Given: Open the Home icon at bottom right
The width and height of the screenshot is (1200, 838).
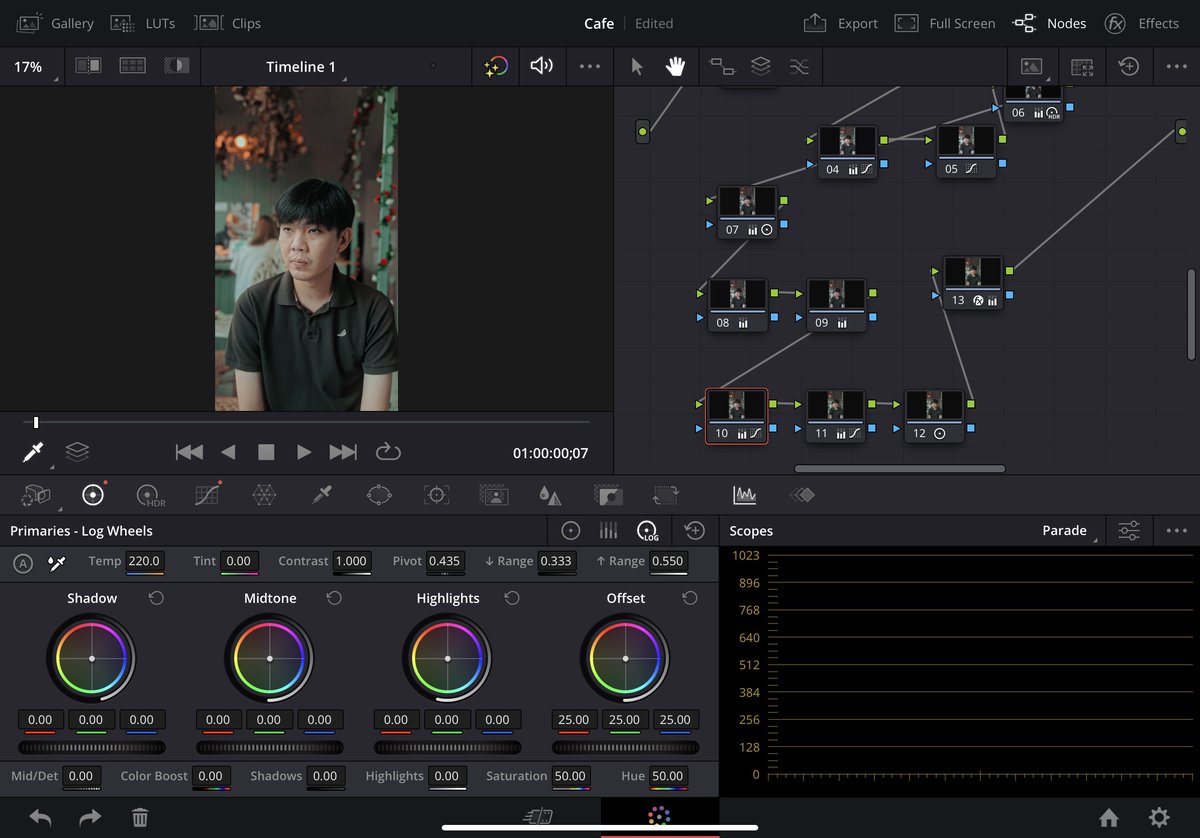Looking at the screenshot, I should 1109,817.
